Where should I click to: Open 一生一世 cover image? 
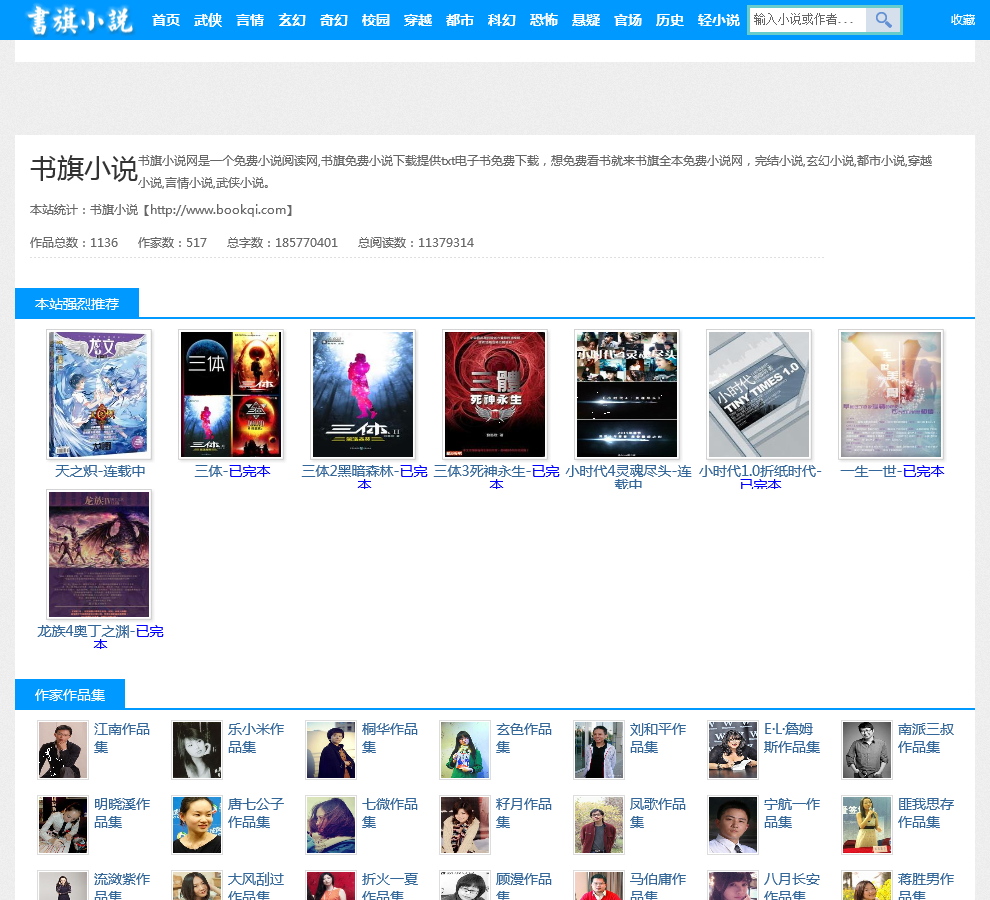tap(891, 393)
